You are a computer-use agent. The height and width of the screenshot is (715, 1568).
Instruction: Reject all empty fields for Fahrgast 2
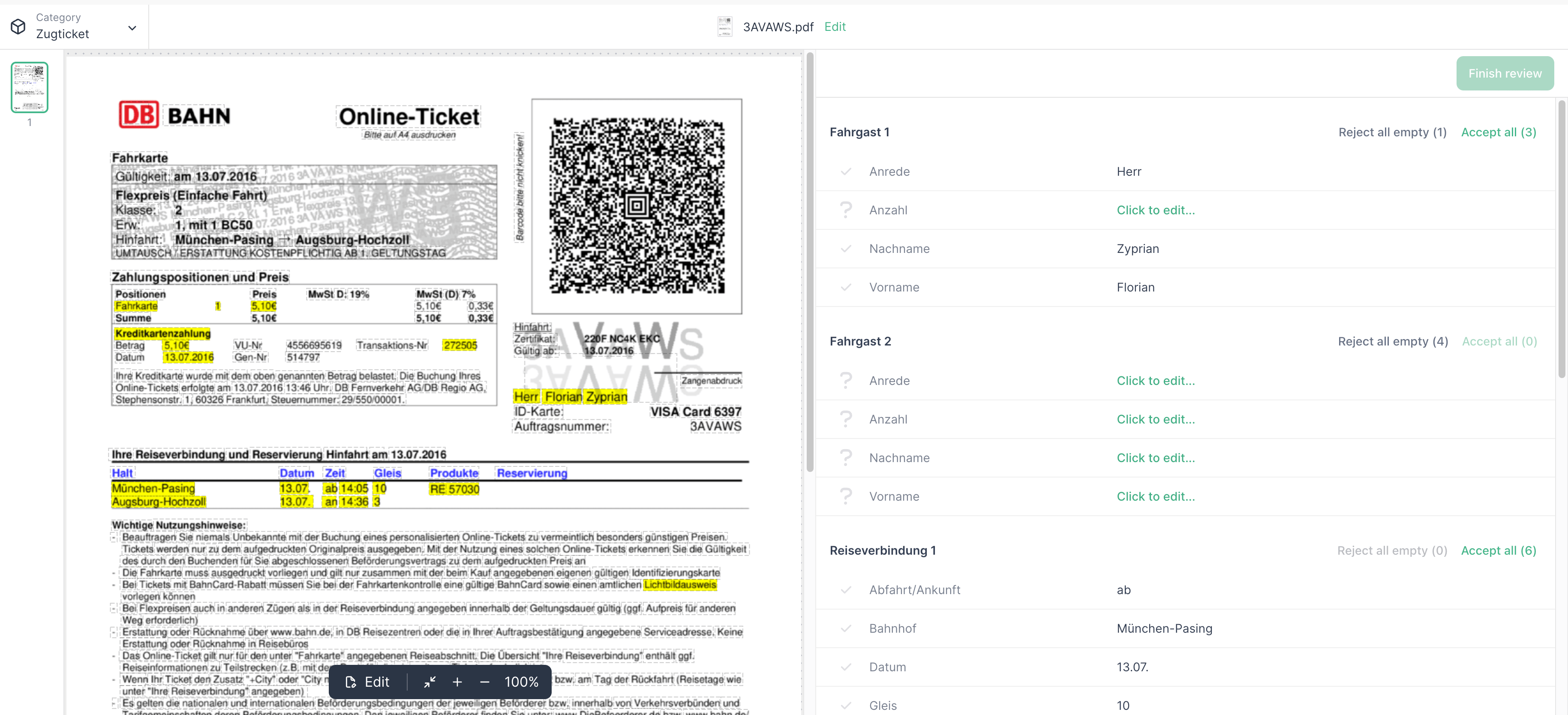[1393, 341]
